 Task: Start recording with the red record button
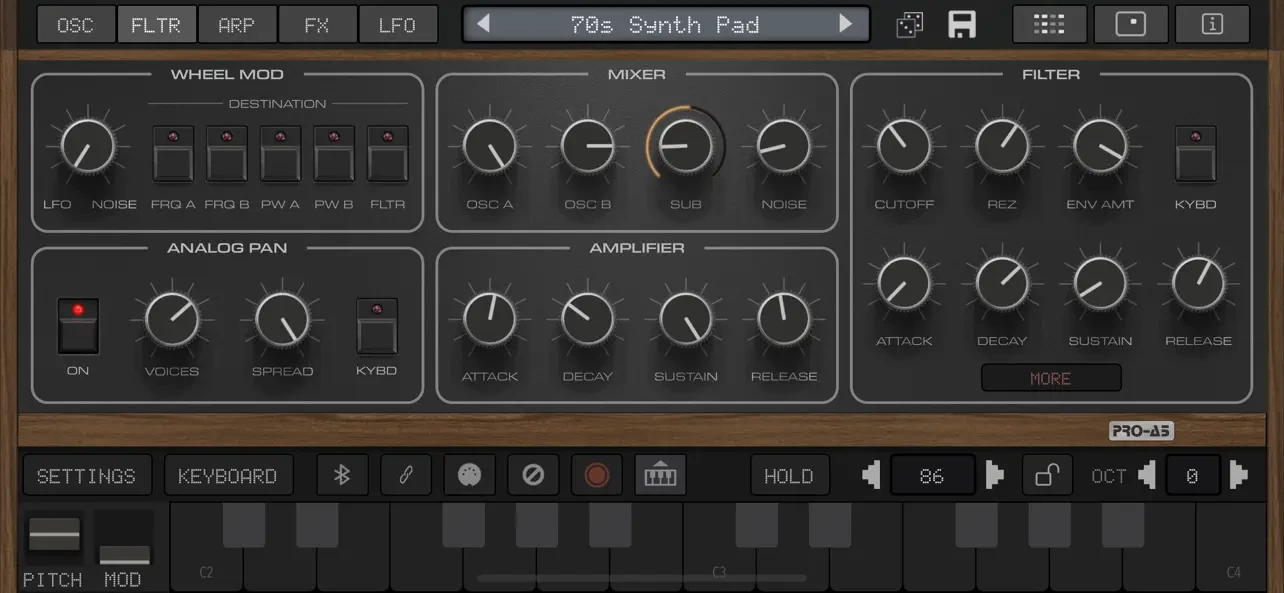[597, 475]
